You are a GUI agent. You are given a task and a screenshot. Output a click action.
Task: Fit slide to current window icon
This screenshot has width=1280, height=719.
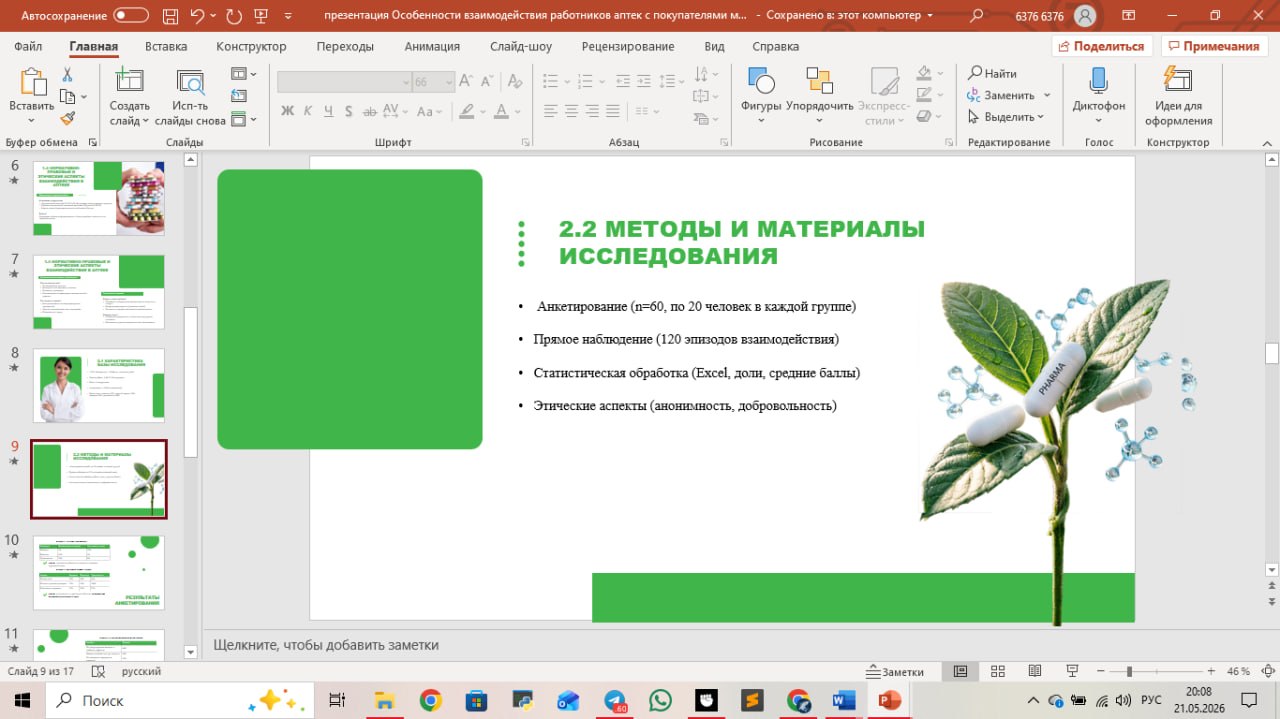click(1267, 671)
